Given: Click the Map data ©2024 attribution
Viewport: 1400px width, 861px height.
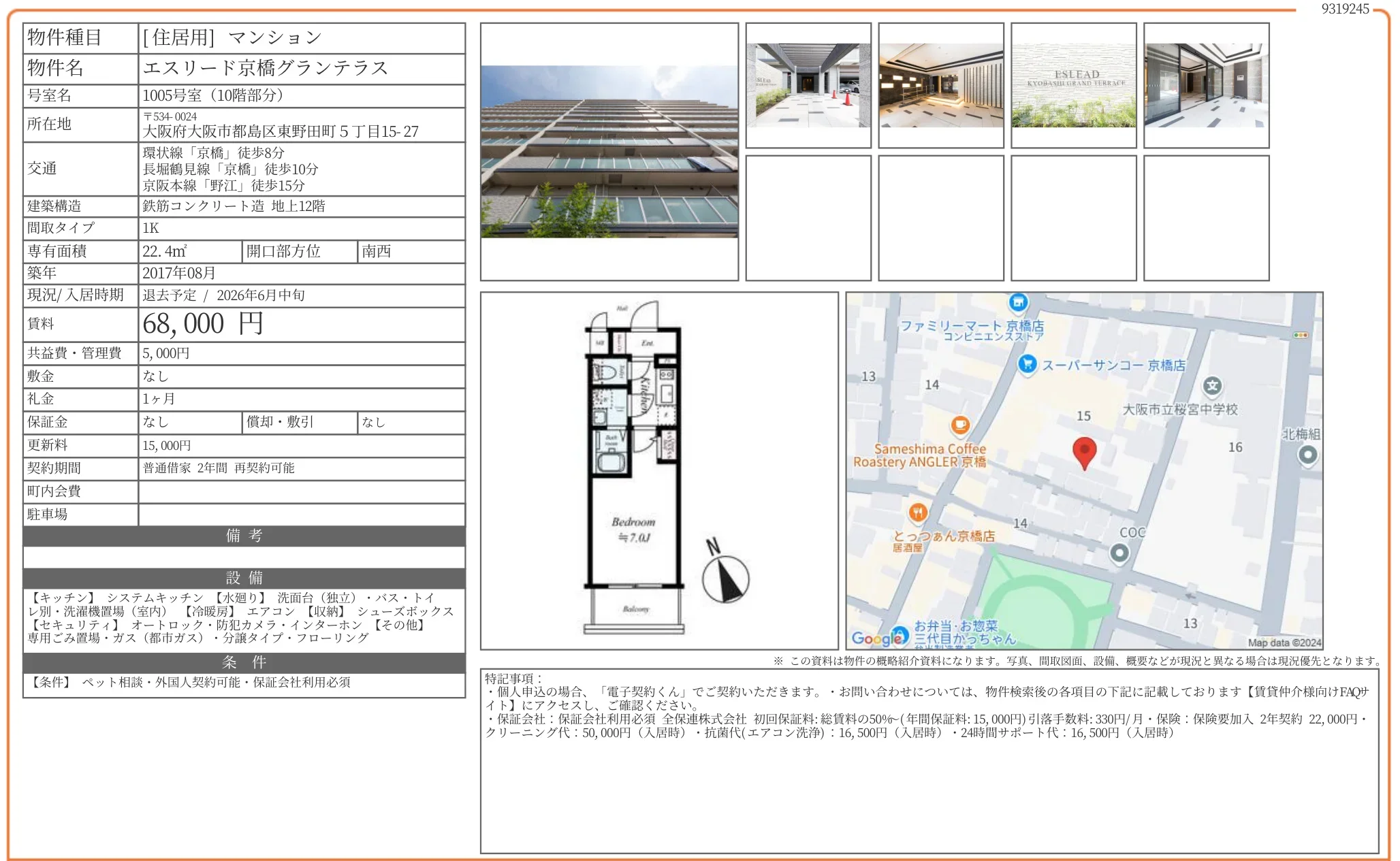Looking at the screenshot, I should click(1284, 643).
